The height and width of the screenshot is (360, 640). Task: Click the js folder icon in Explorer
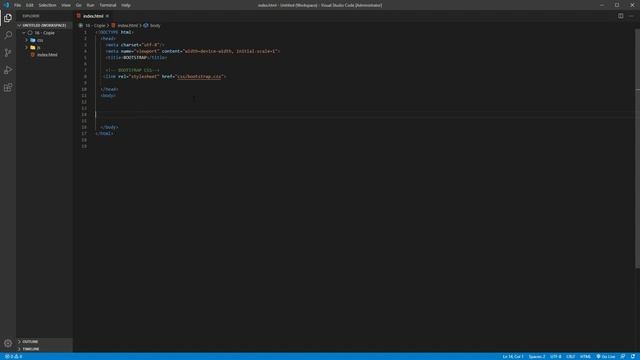coord(33,47)
